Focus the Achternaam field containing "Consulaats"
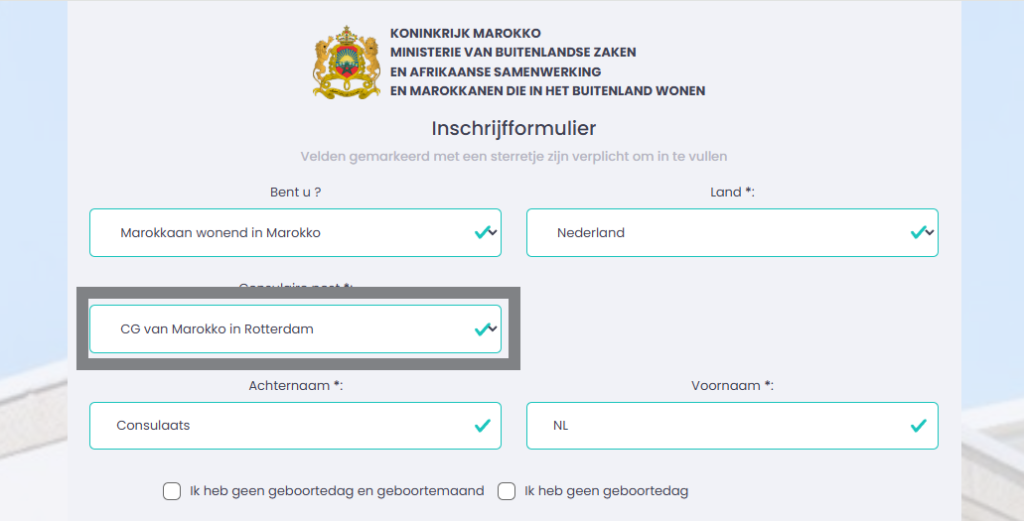Screen dimensions: 1024x521 click(x=295, y=426)
